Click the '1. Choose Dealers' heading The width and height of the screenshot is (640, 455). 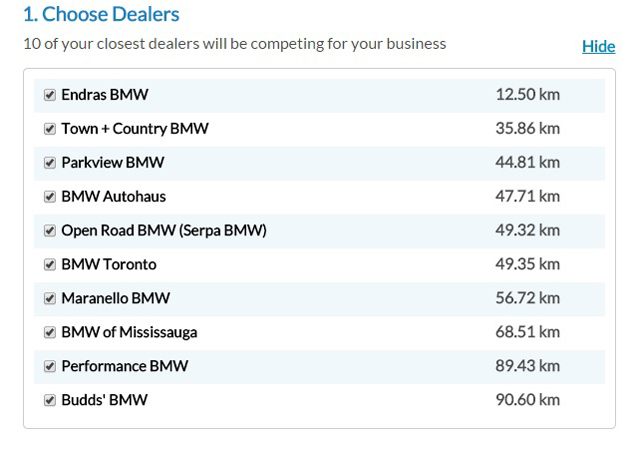click(x=101, y=14)
